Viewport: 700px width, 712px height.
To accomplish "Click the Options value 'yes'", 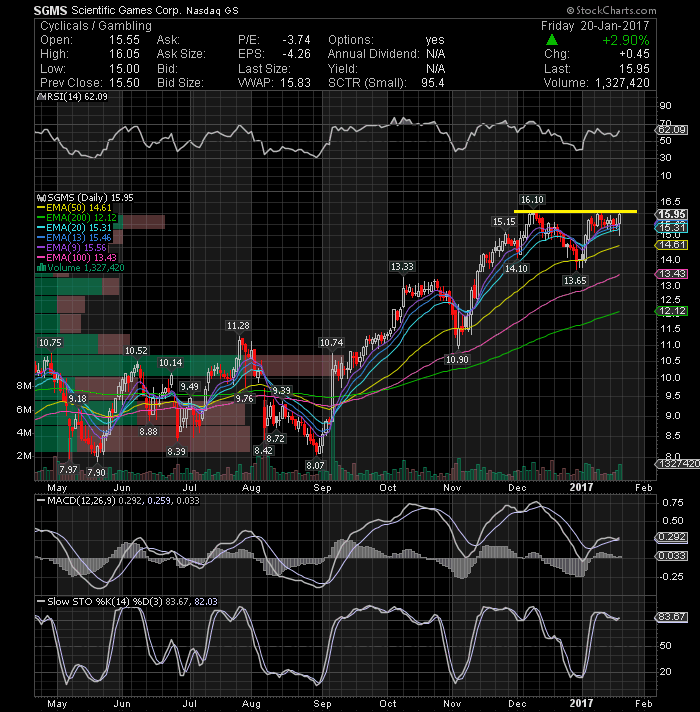I will 435,40.
